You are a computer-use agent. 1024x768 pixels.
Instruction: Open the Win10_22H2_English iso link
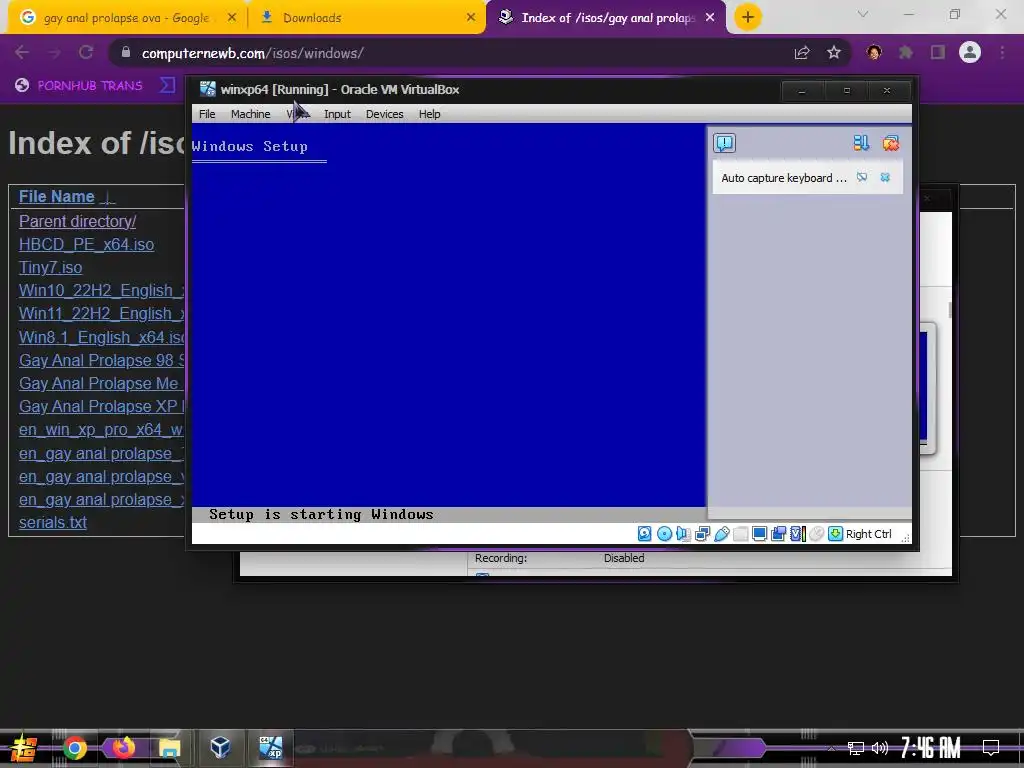(101, 291)
